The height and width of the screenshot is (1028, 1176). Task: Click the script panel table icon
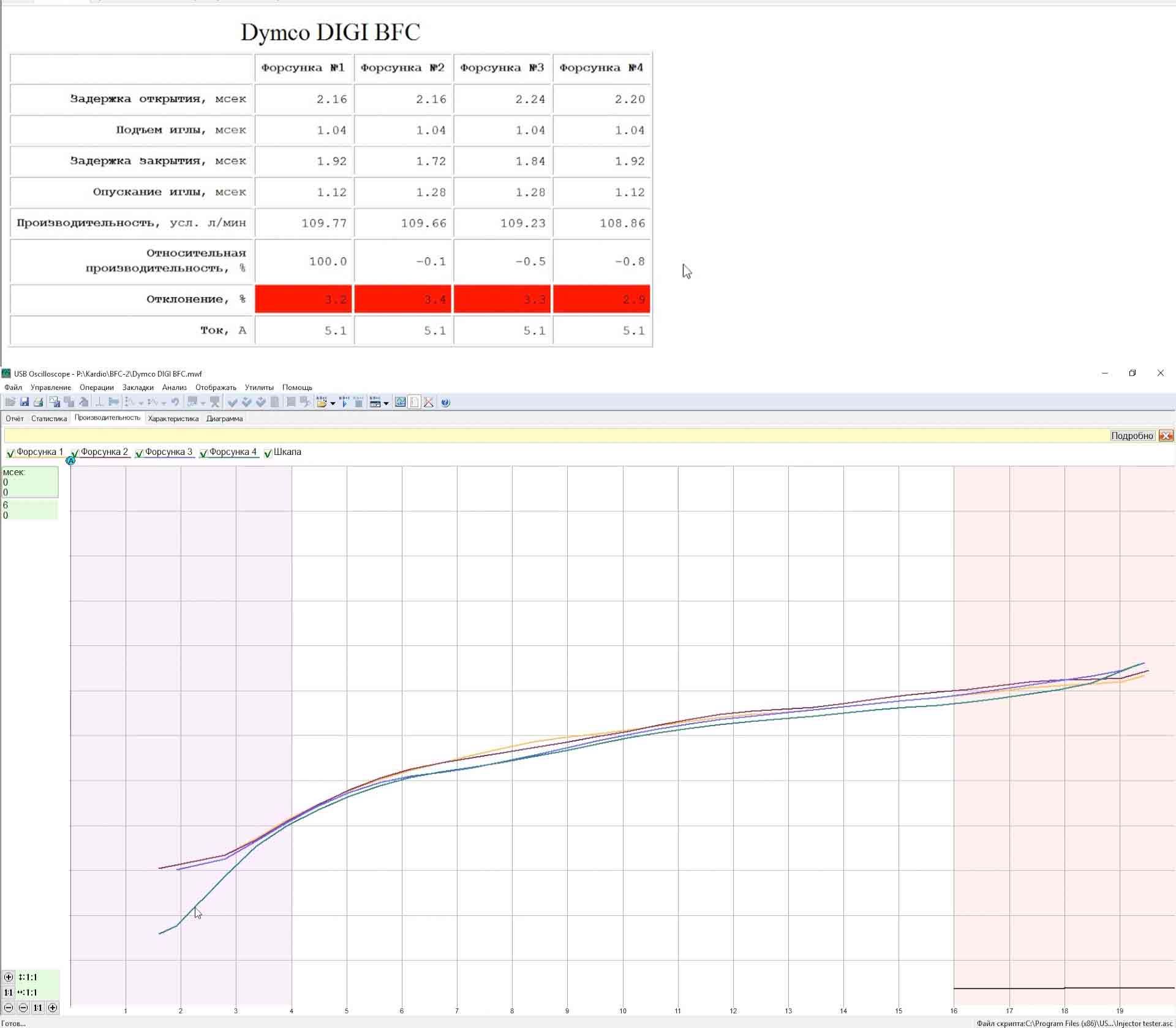(375, 402)
